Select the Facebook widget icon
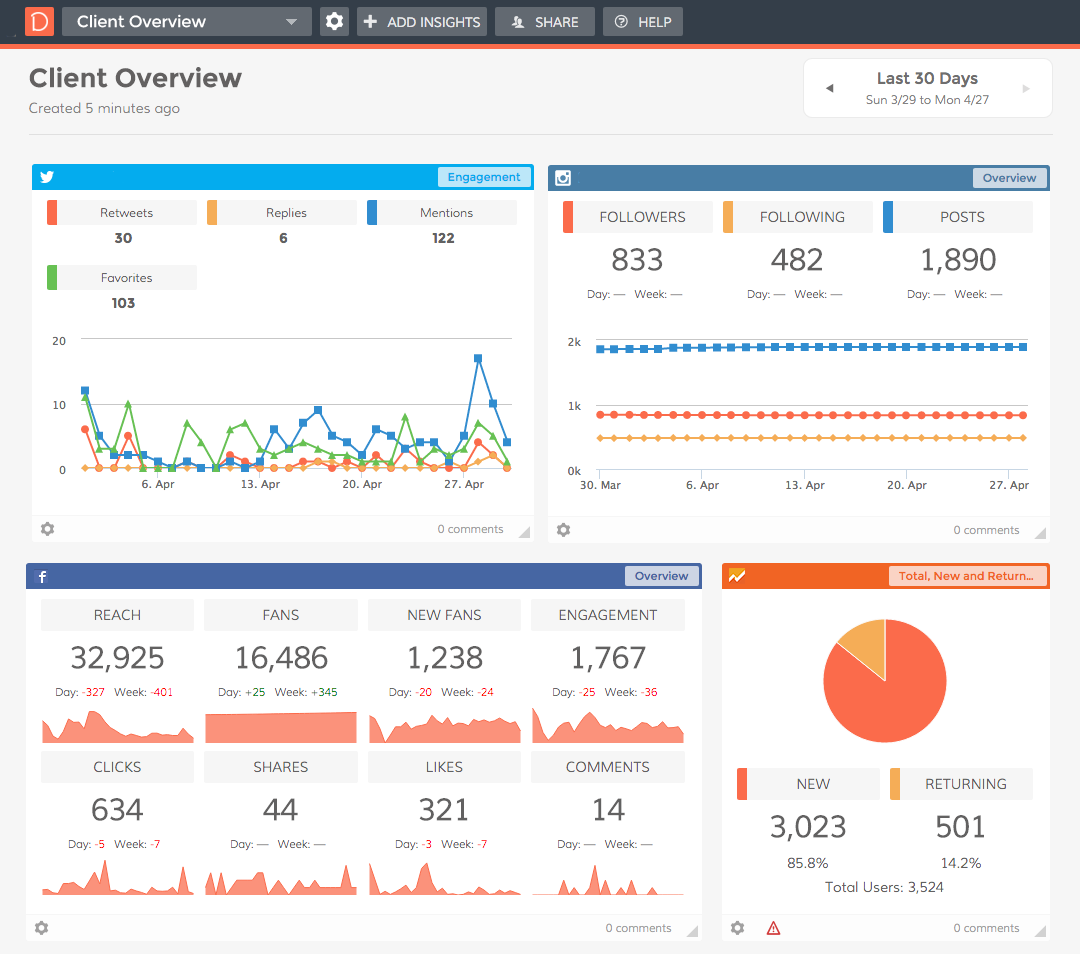This screenshot has height=954, width=1080. point(41,576)
